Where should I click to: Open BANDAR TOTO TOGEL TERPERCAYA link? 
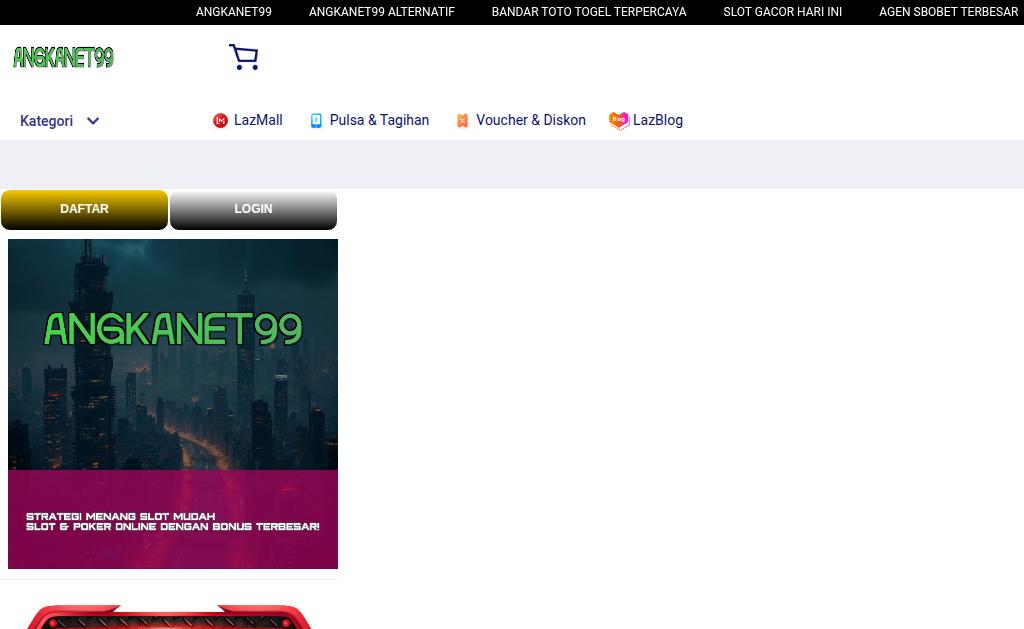coord(588,12)
